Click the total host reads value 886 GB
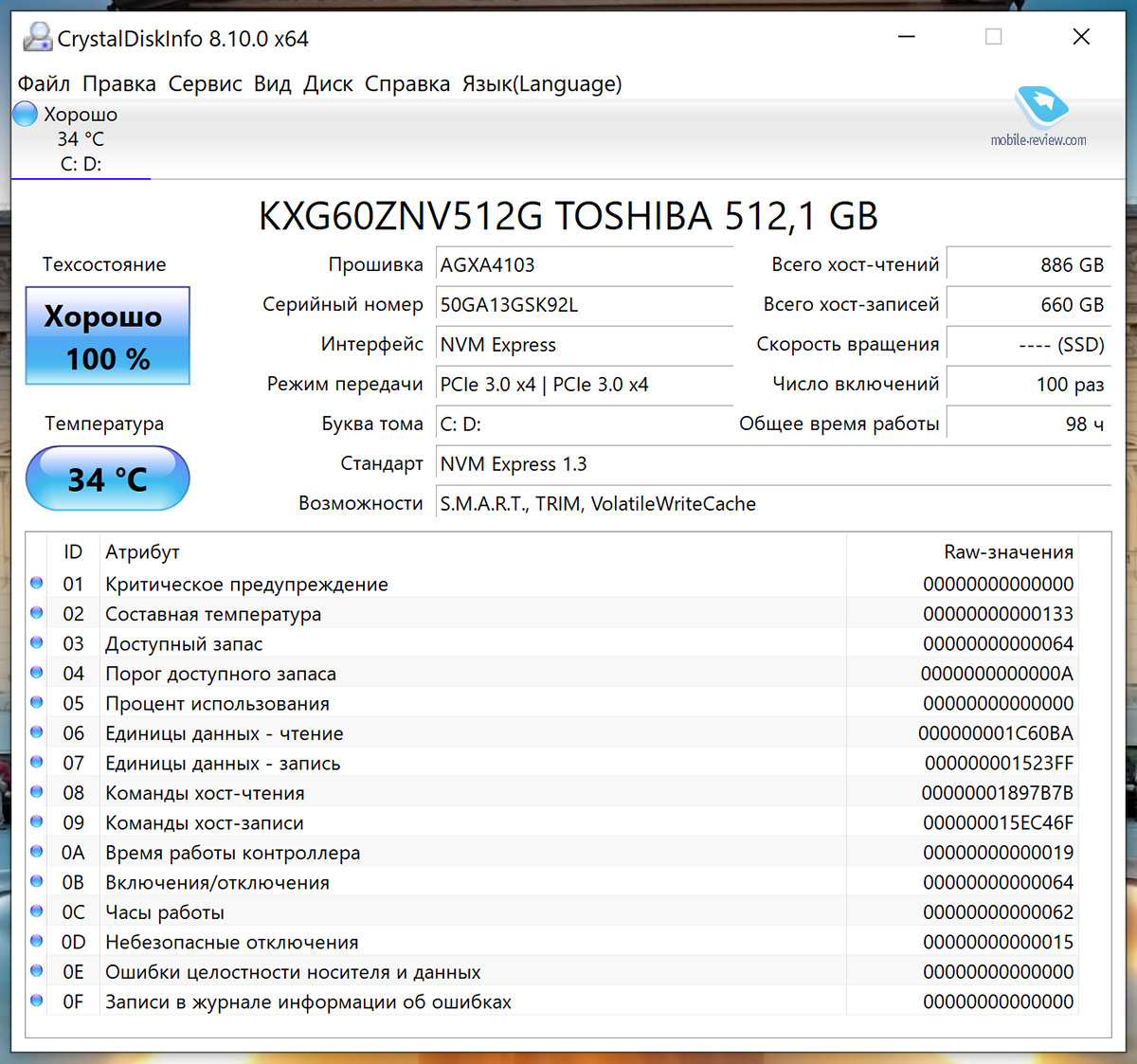The height and width of the screenshot is (1064, 1137). pos(1029,265)
